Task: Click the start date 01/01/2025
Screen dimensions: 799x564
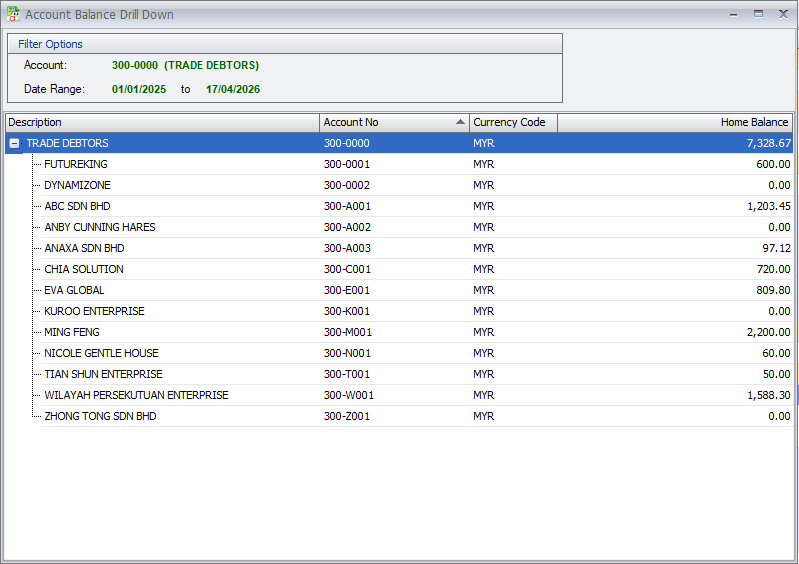Action: tap(141, 89)
